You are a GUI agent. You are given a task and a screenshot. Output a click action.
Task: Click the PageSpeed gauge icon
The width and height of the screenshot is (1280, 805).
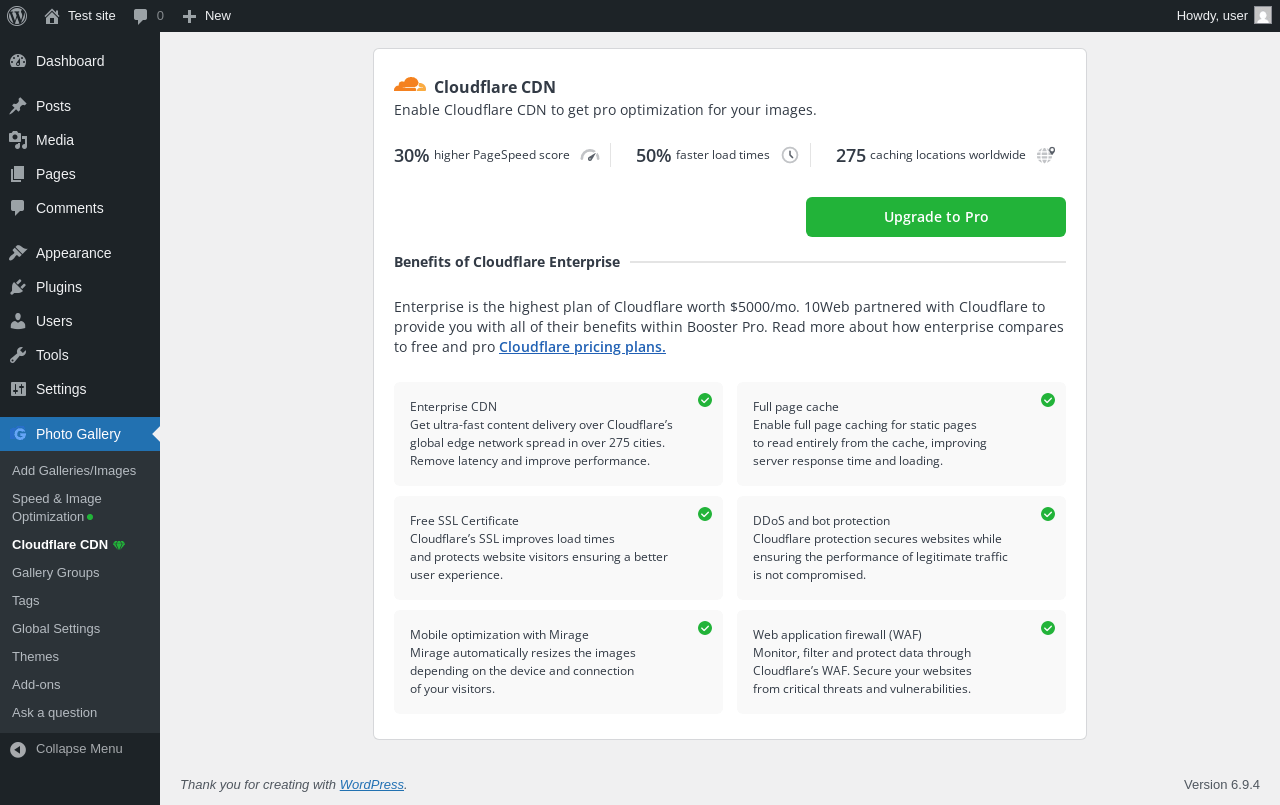(590, 155)
